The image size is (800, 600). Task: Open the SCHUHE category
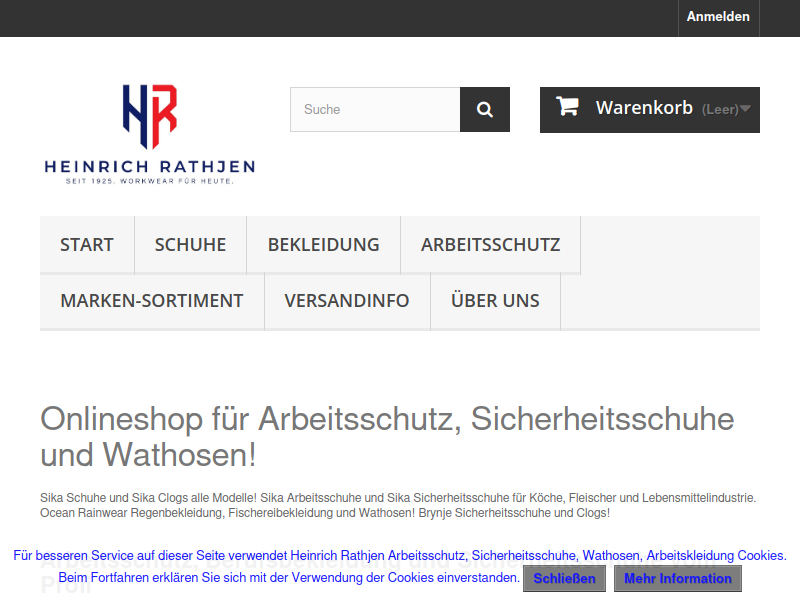(190, 245)
